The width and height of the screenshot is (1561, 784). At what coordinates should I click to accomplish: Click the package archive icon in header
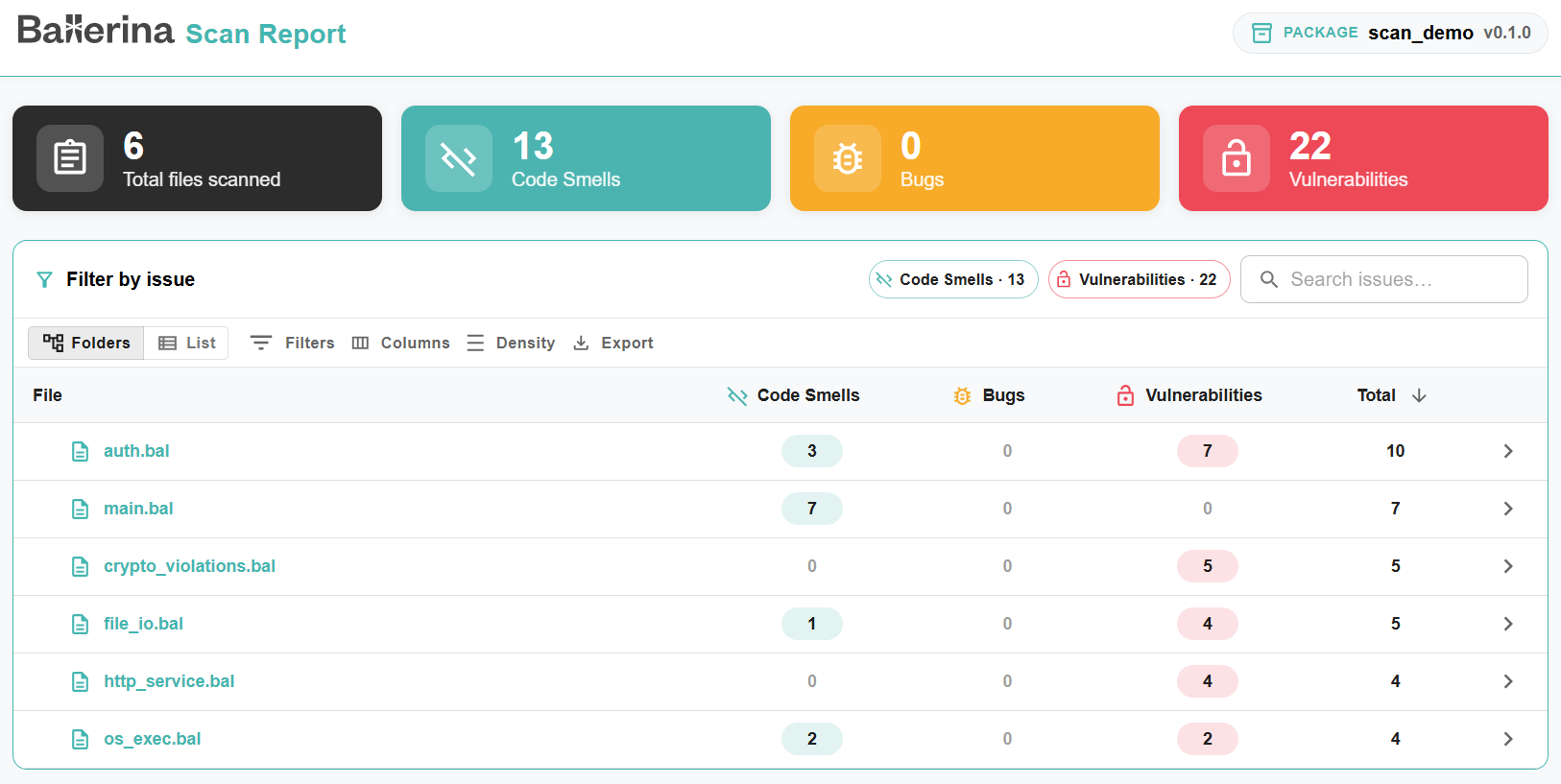[1261, 33]
